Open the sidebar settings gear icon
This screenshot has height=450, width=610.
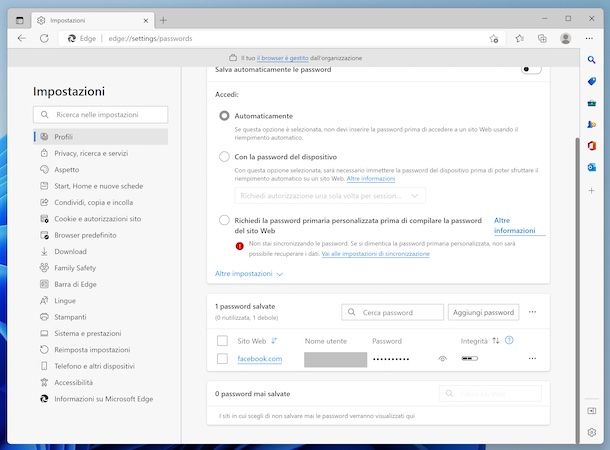pos(591,432)
